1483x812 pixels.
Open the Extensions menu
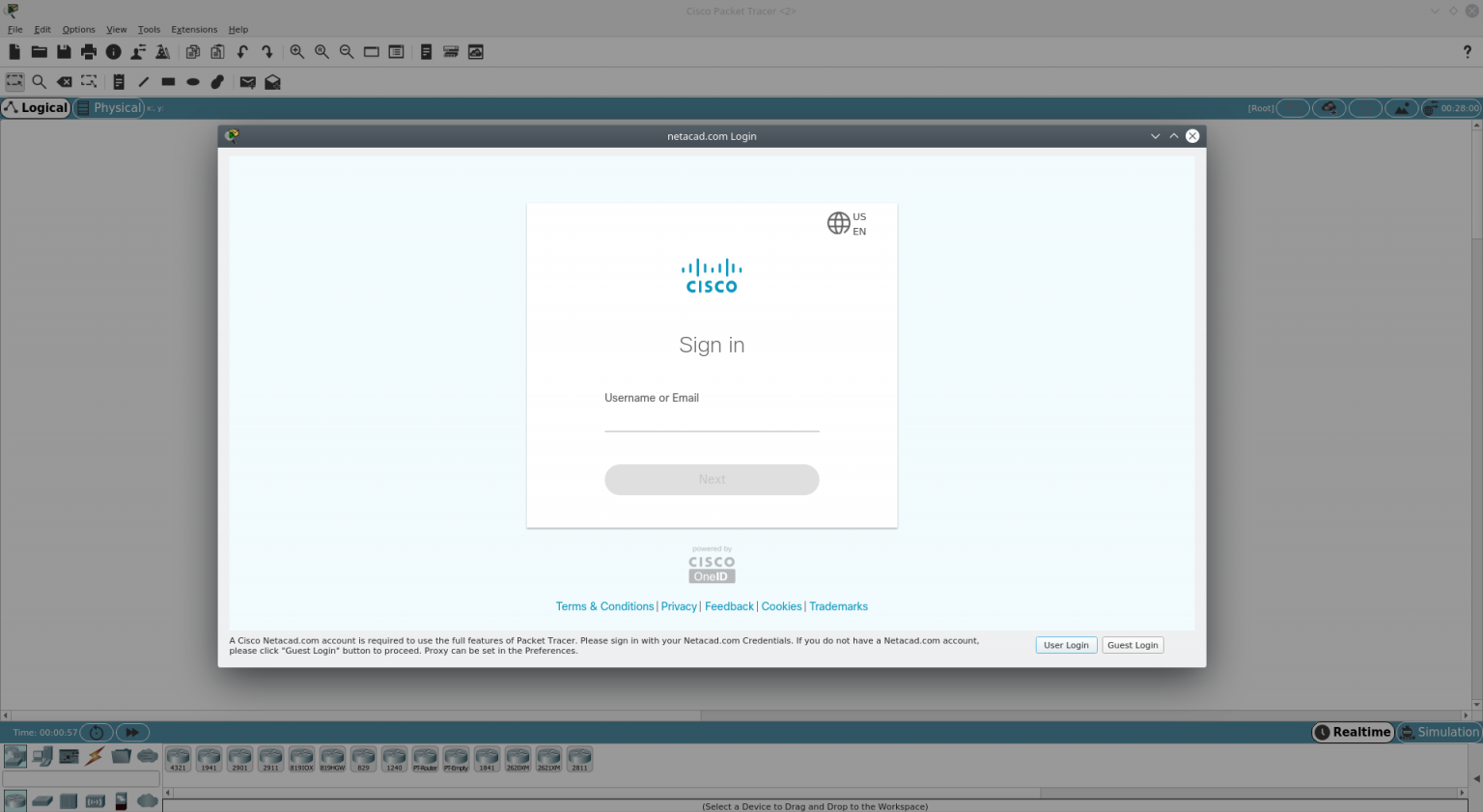point(194,30)
